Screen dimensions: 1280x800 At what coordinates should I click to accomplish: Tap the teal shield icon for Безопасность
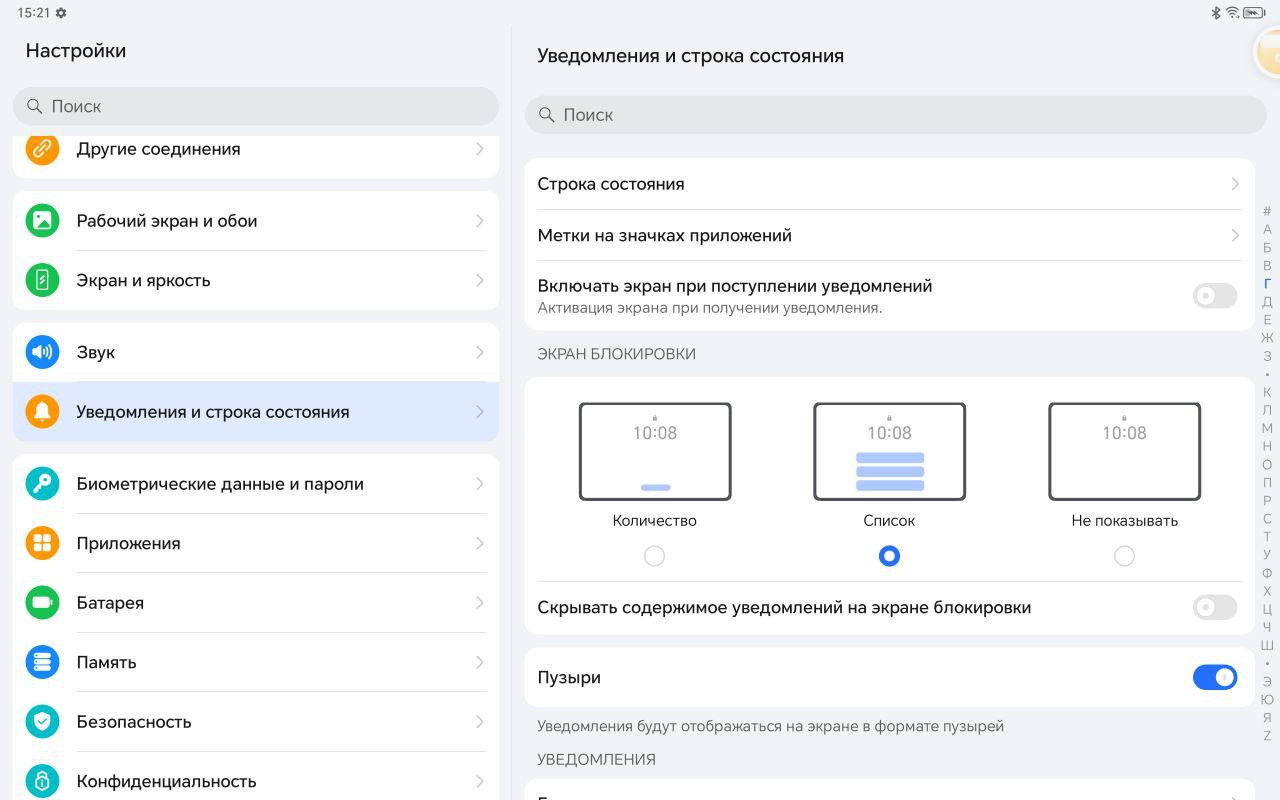pos(42,722)
